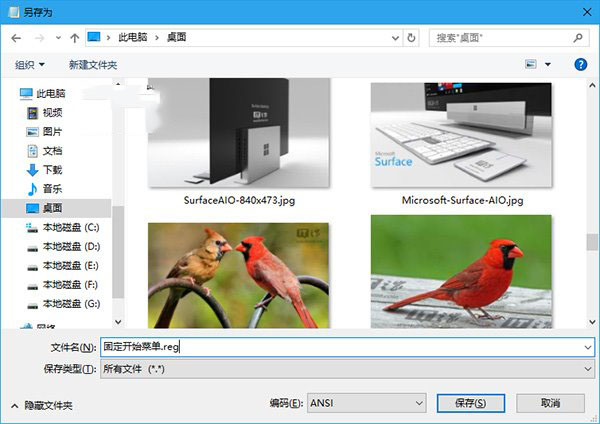Click the blue 下载 arrow icon
Screen dimensions: 600x424
click(x=33, y=170)
